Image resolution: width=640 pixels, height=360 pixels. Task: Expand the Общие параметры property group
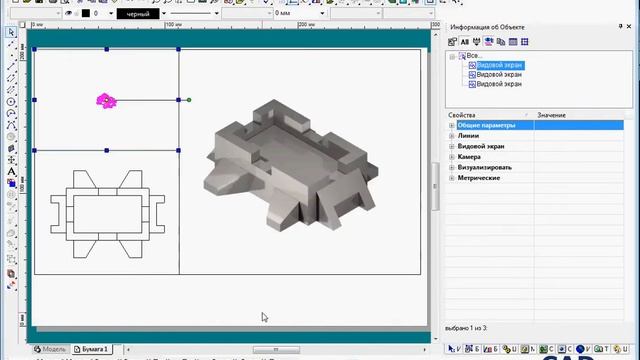pos(451,125)
